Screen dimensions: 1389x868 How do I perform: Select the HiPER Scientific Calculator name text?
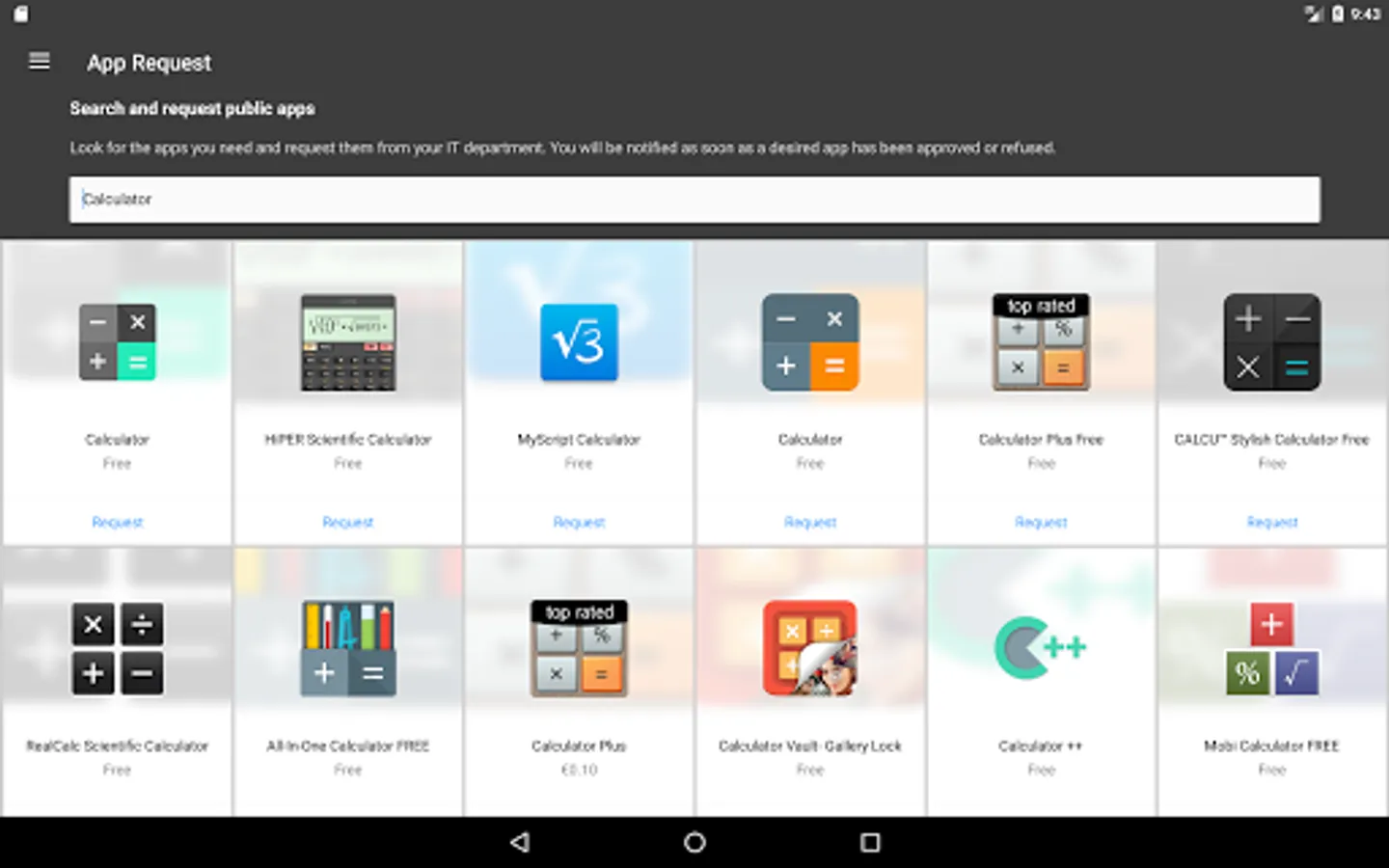point(348,440)
